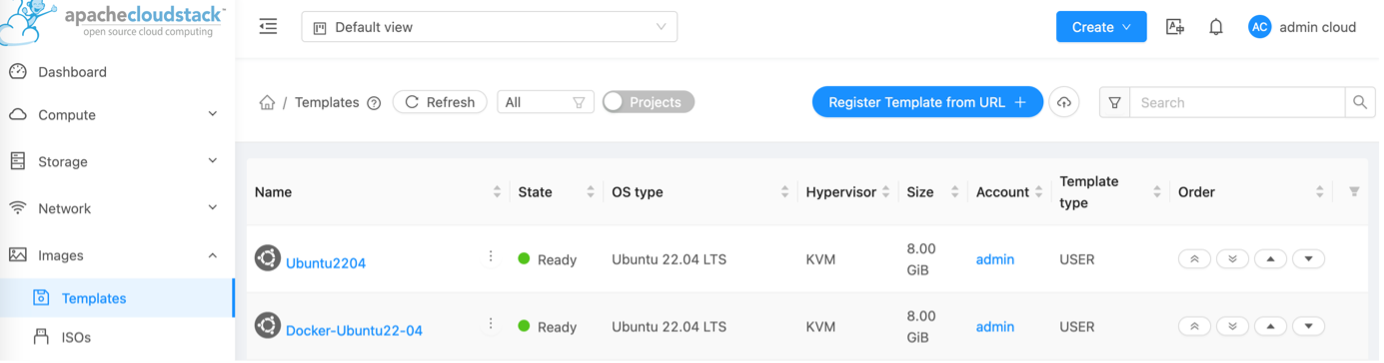Image resolution: width=1384 pixels, height=363 pixels.
Task: Focus the Search input field
Action: click(x=1237, y=102)
